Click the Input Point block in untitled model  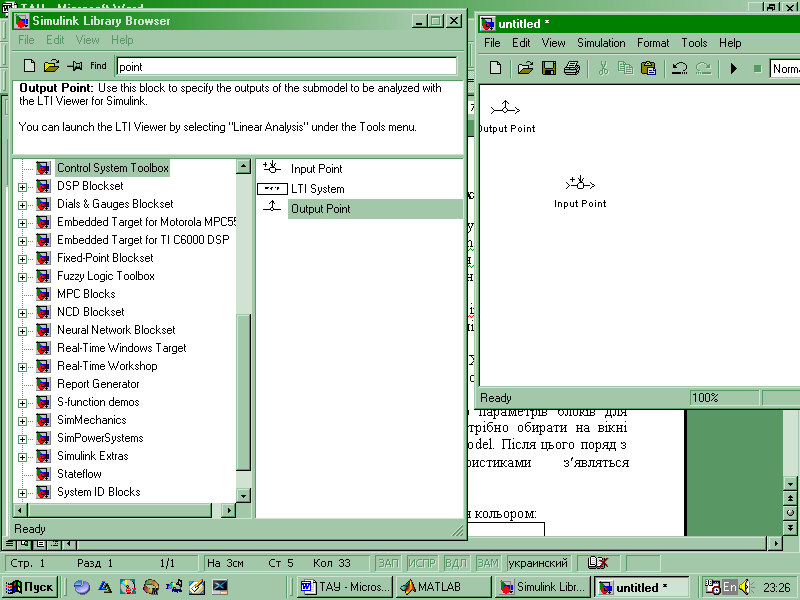[x=580, y=183]
